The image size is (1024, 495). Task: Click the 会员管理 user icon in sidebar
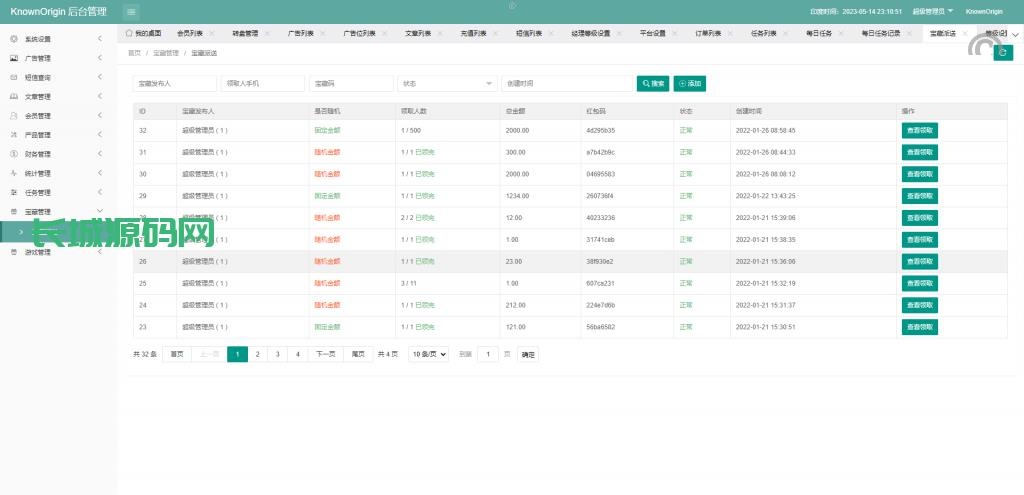(13, 116)
